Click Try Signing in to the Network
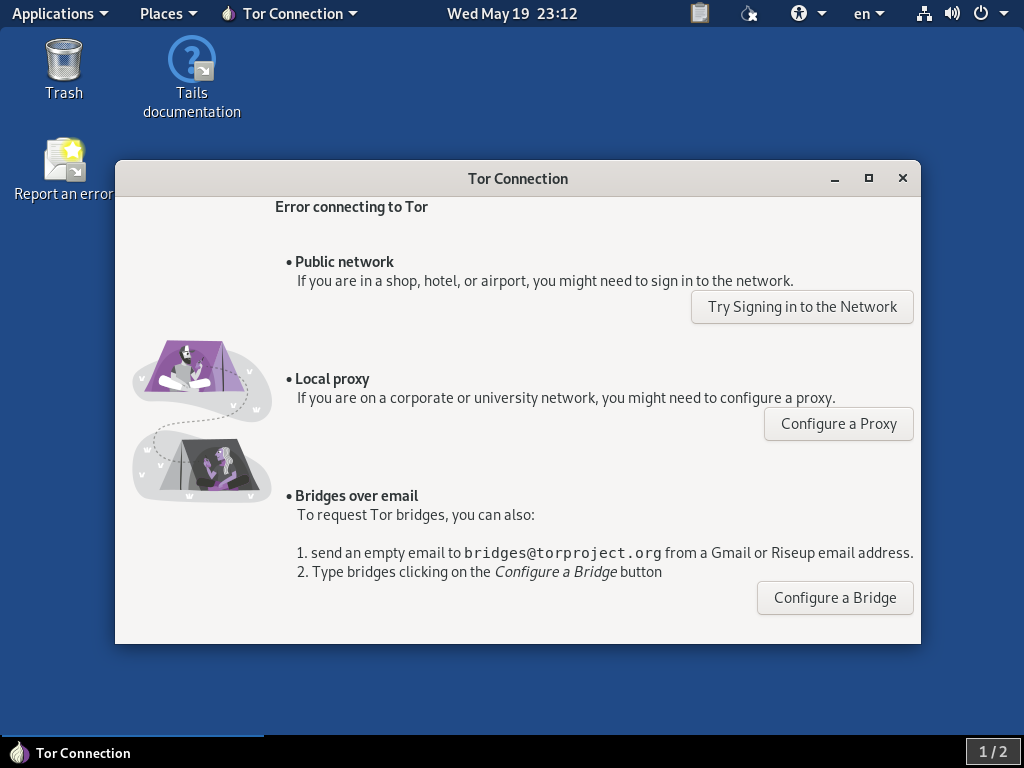1024x768 pixels. (x=802, y=307)
